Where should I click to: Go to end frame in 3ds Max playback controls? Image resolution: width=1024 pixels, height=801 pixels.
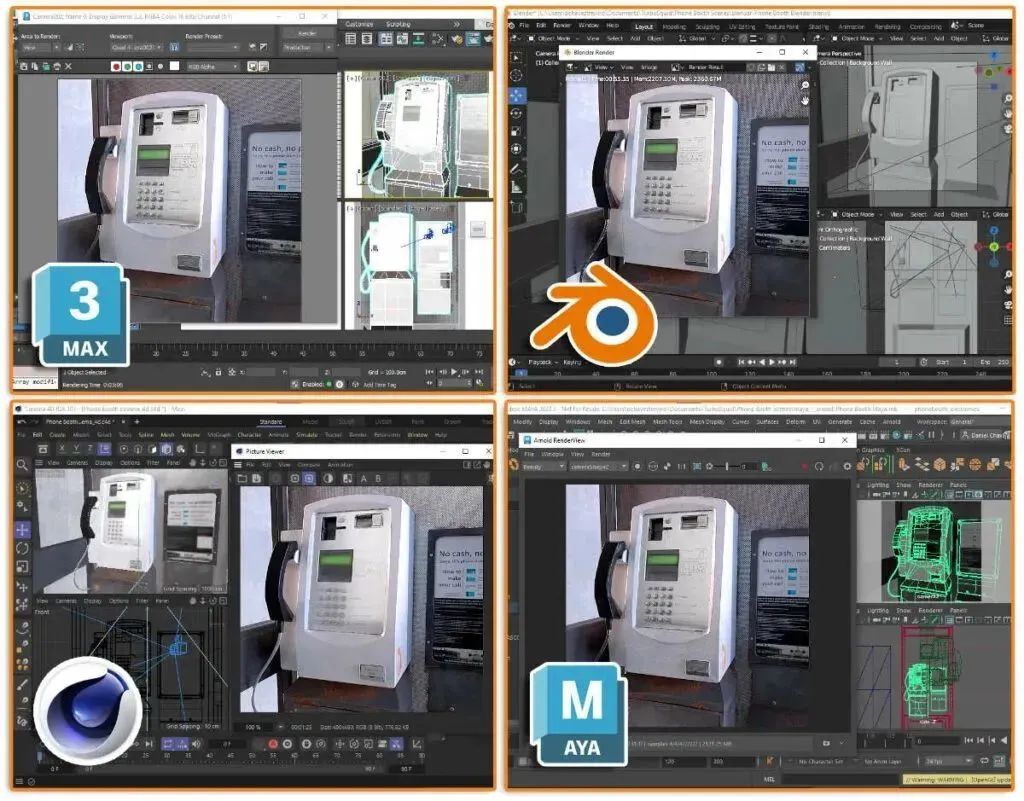click(479, 372)
